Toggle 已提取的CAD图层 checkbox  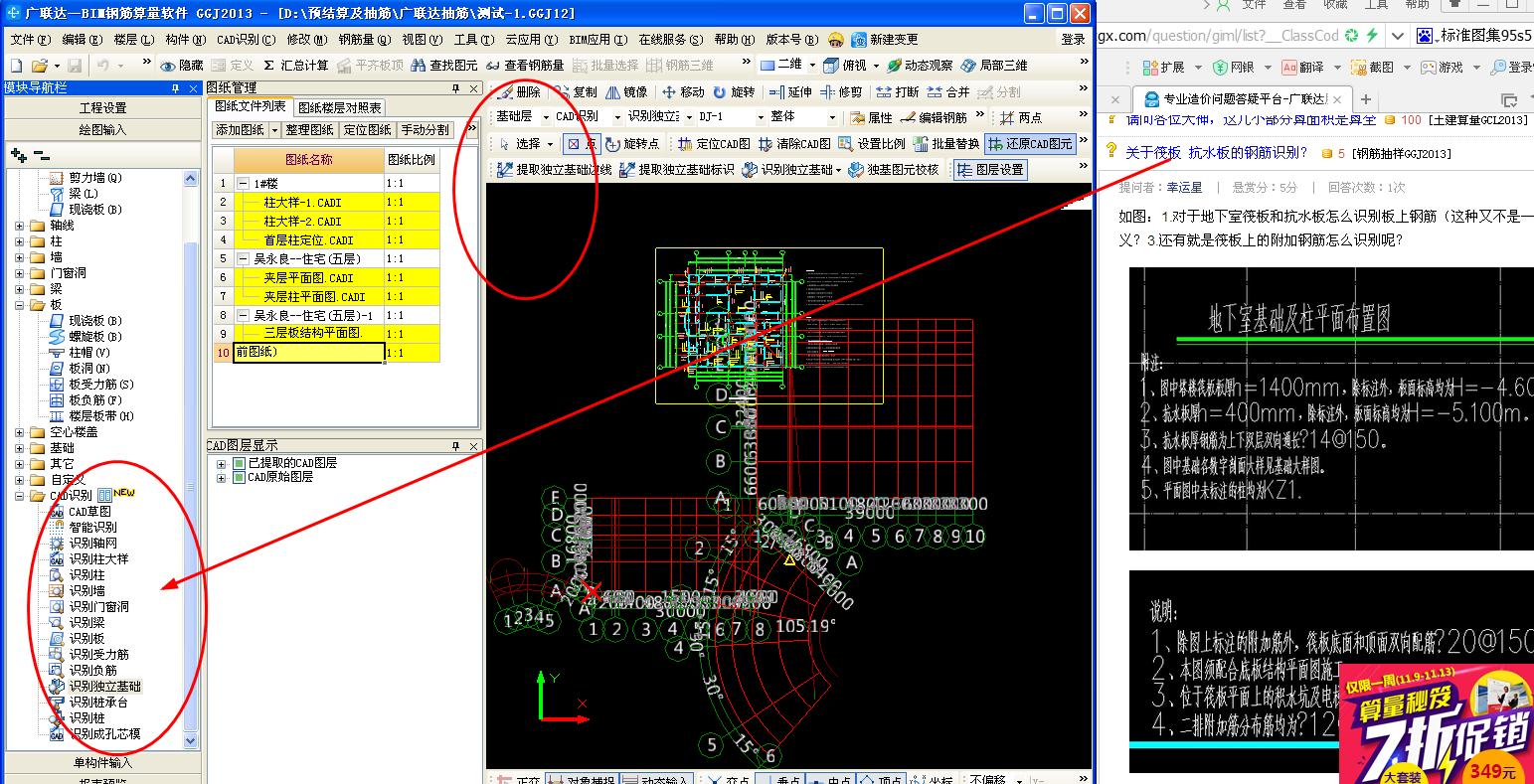(x=240, y=463)
